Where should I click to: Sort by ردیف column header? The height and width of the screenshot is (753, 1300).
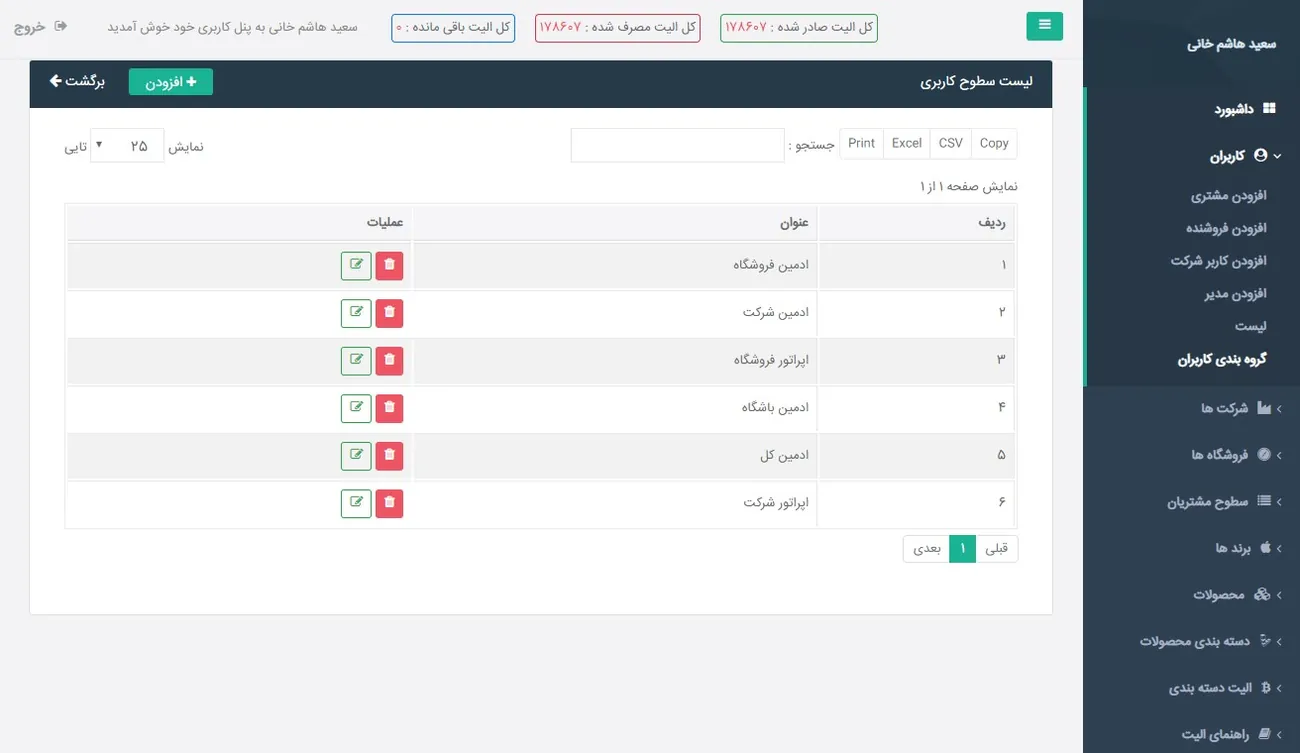pyautogui.click(x=916, y=222)
